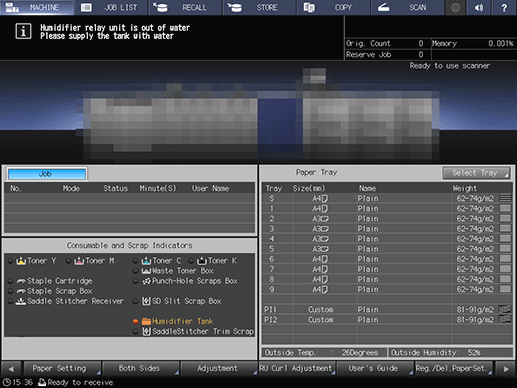The height and width of the screenshot is (388, 517).
Task: Click the Toner Y status lamp
Action: coord(11,261)
